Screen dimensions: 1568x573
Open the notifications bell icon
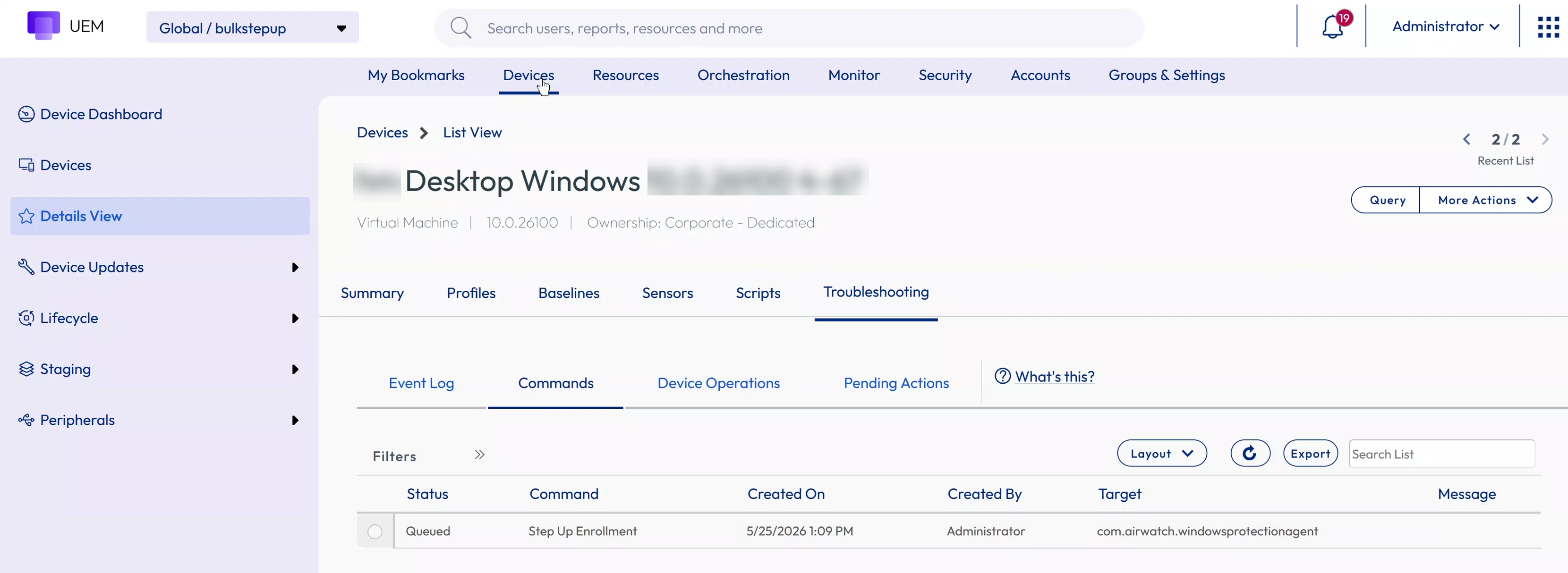(1333, 27)
